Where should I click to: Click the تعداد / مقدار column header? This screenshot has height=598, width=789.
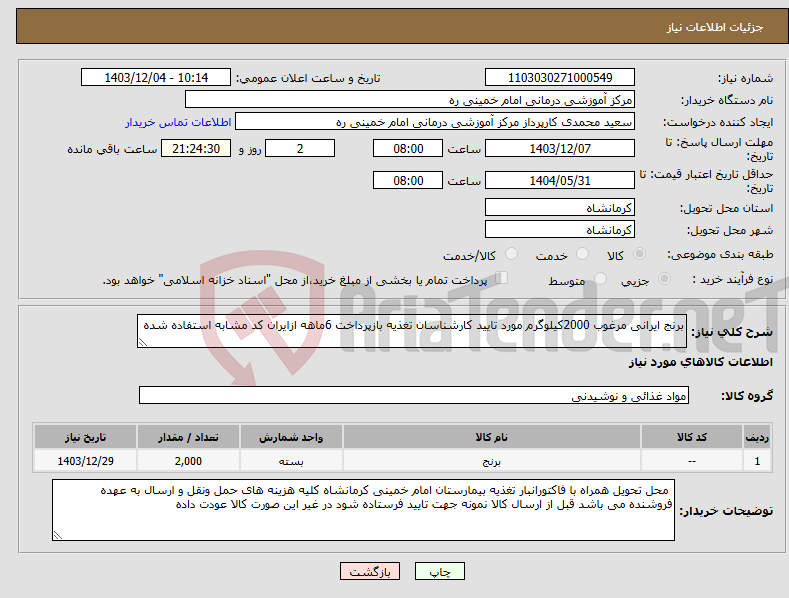pyautogui.click(x=188, y=437)
